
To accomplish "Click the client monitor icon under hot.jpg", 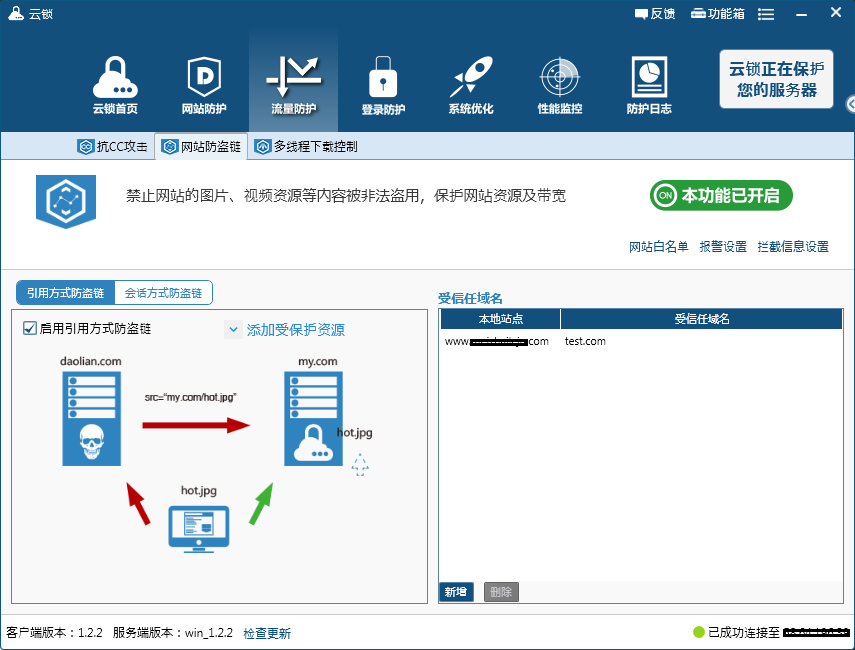I will coord(198,529).
